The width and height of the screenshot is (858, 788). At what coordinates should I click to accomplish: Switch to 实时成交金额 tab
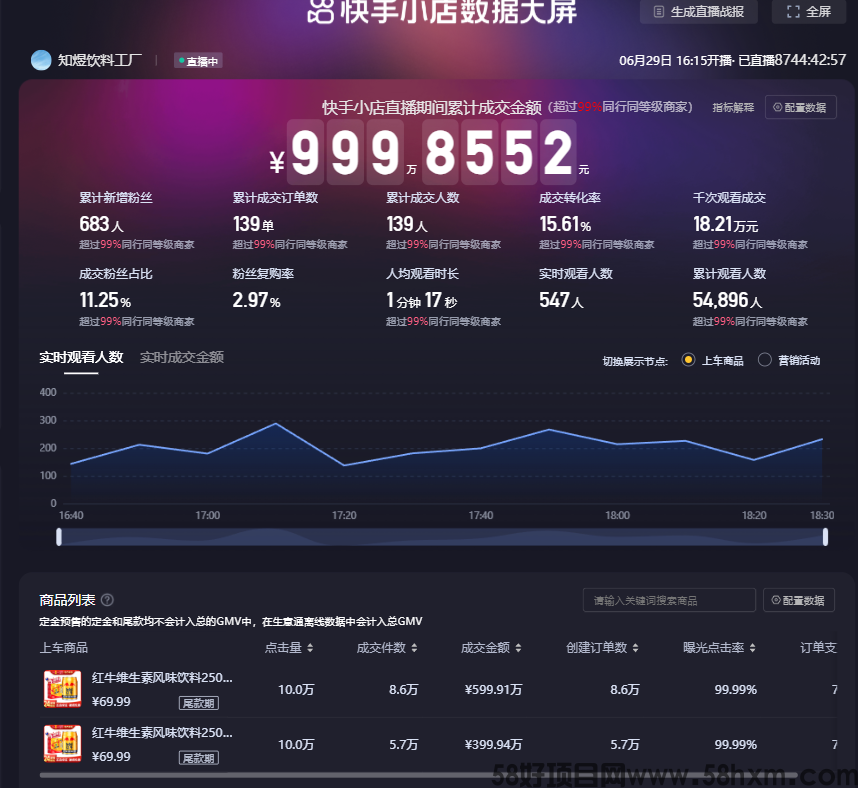point(182,357)
